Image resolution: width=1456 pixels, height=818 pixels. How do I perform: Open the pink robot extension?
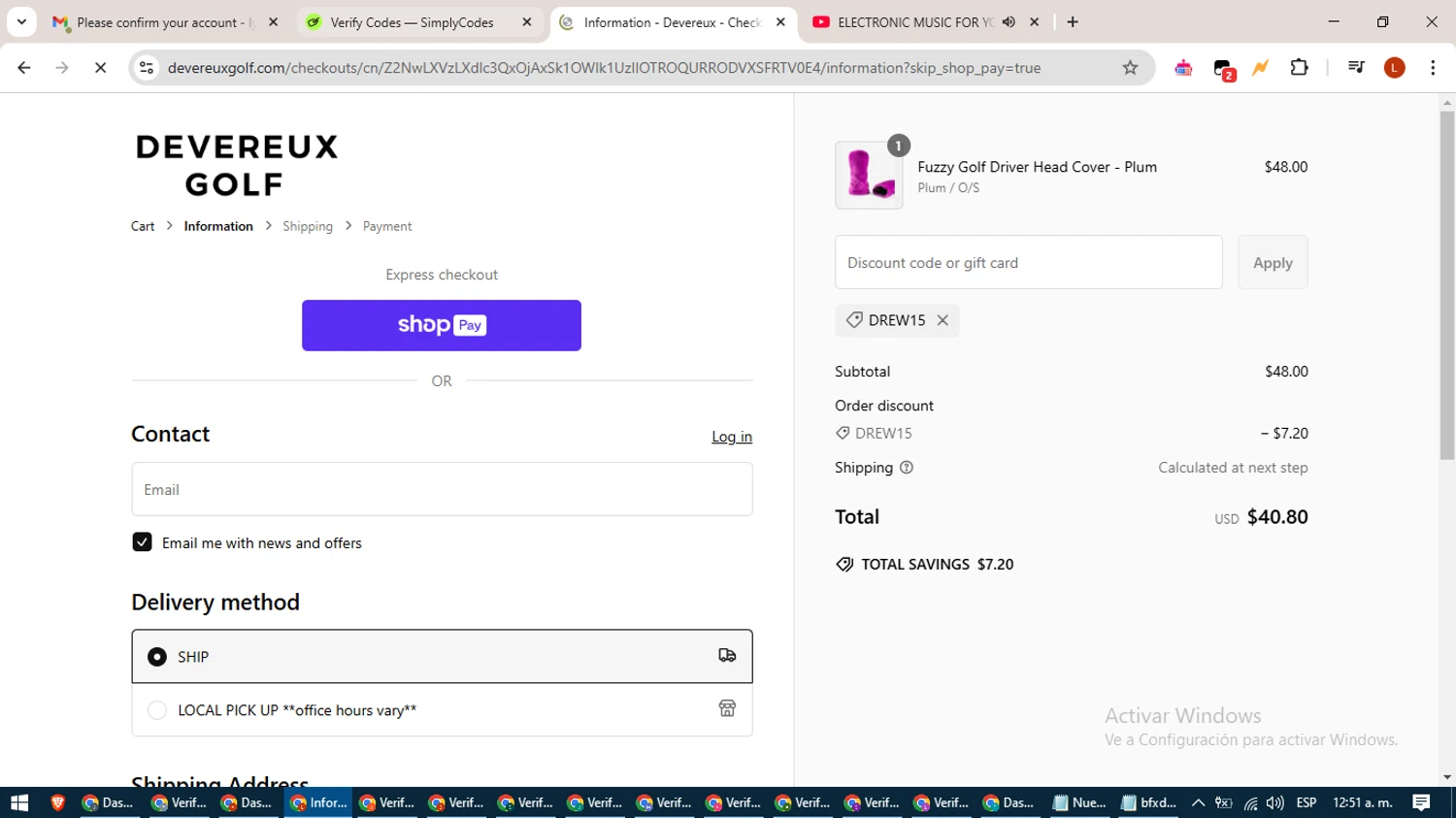tap(1183, 68)
